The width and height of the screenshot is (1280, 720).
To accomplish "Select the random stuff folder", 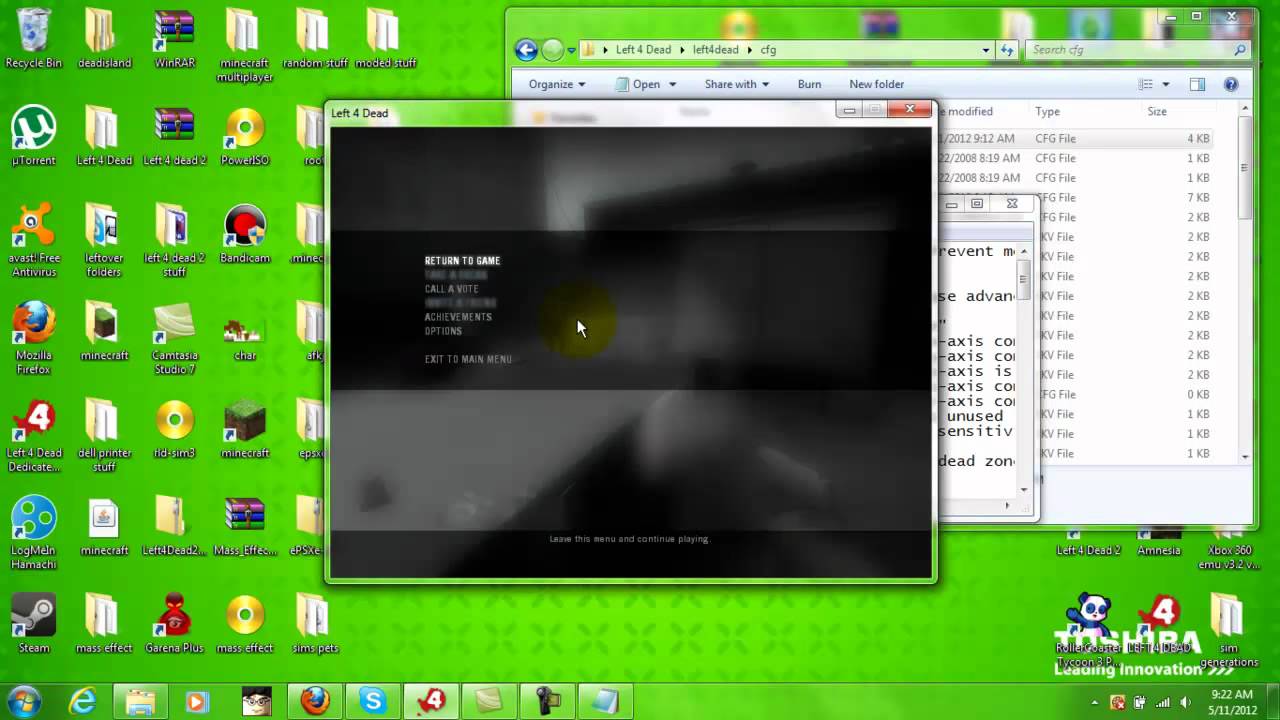I will tap(315, 39).
